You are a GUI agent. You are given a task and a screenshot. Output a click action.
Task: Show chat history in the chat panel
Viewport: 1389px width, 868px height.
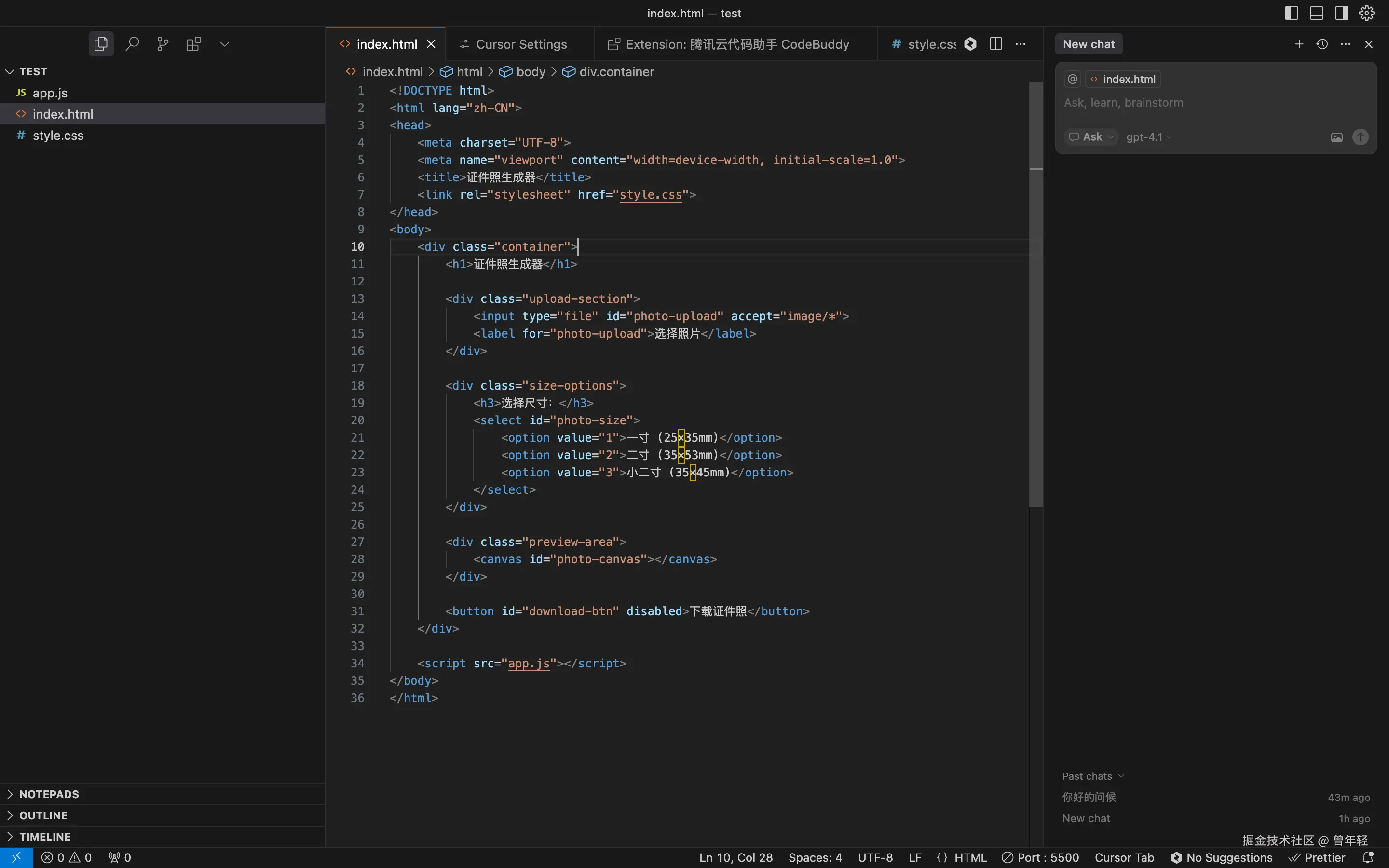(x=1322, y=43)
